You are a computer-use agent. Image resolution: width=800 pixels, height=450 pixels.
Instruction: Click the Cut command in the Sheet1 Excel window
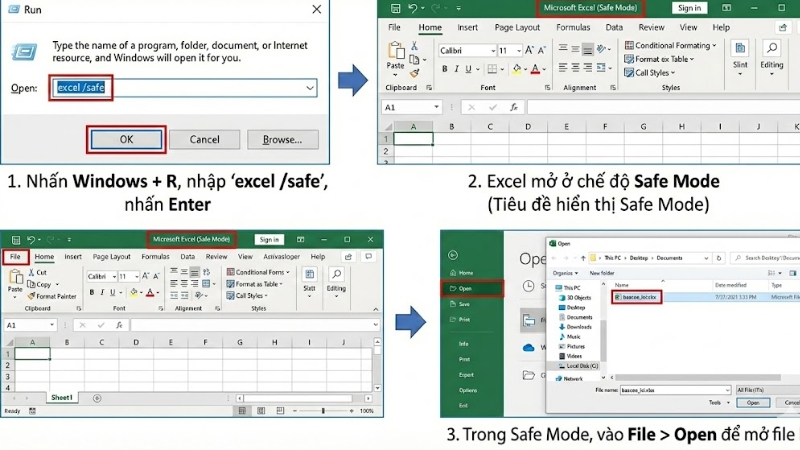[x=38, y=272]
